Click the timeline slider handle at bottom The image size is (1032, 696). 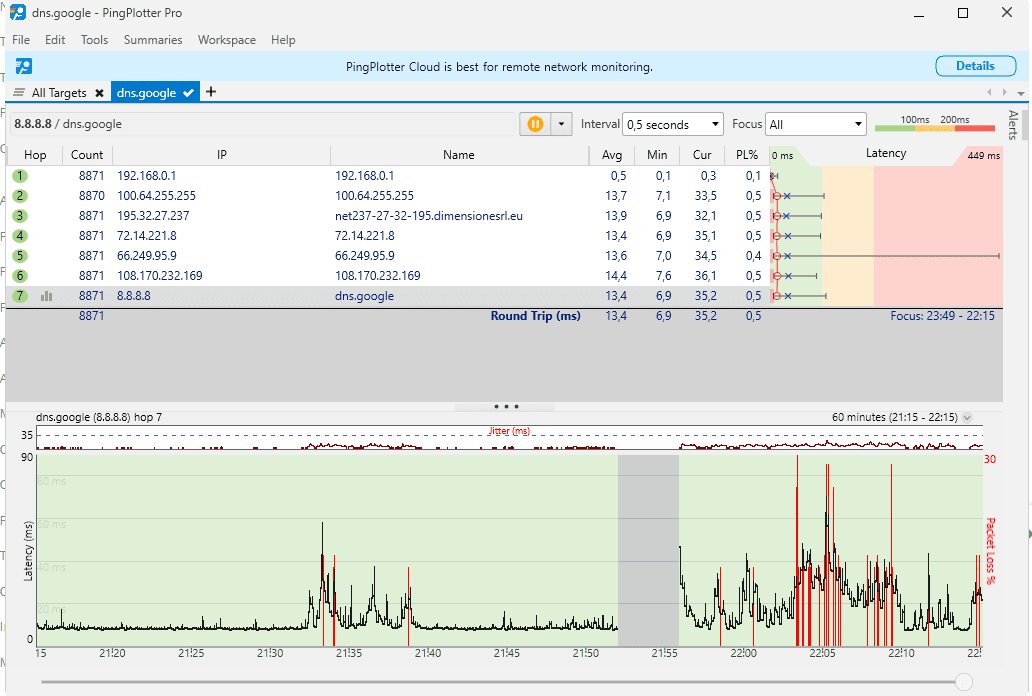click(x=963, y=681)
